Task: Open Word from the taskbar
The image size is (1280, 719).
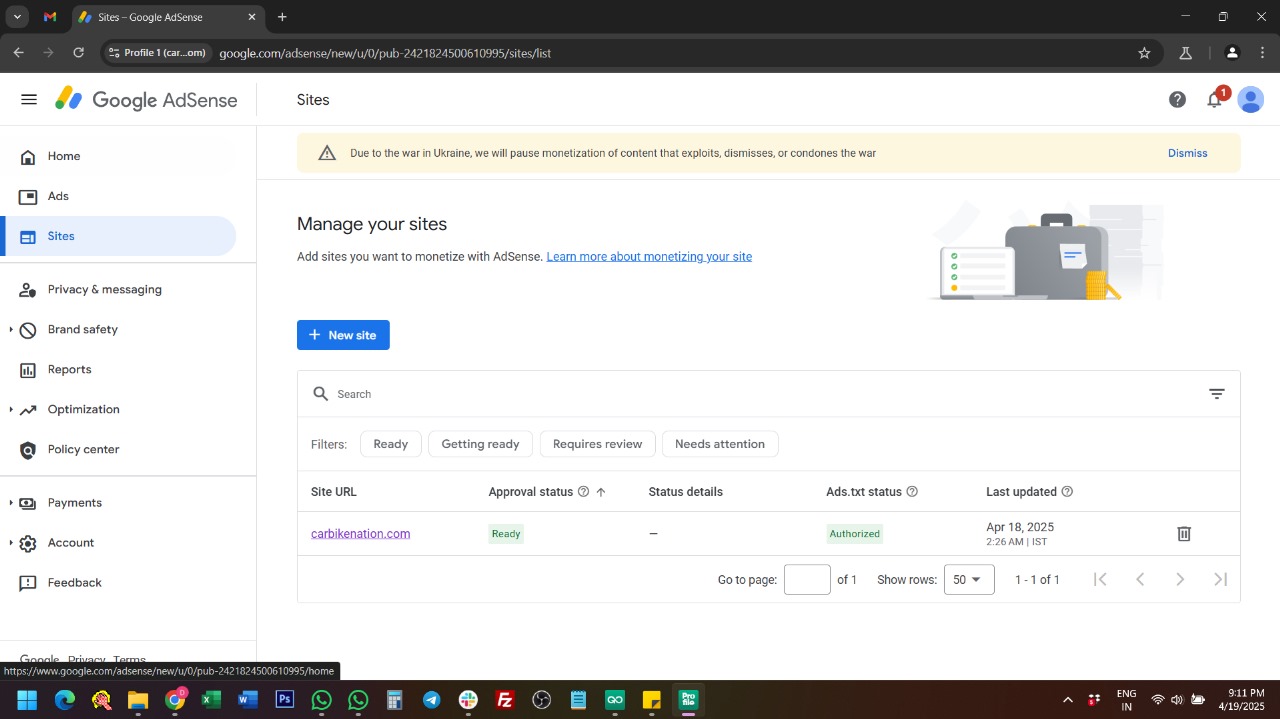Action: click(248, 700)
